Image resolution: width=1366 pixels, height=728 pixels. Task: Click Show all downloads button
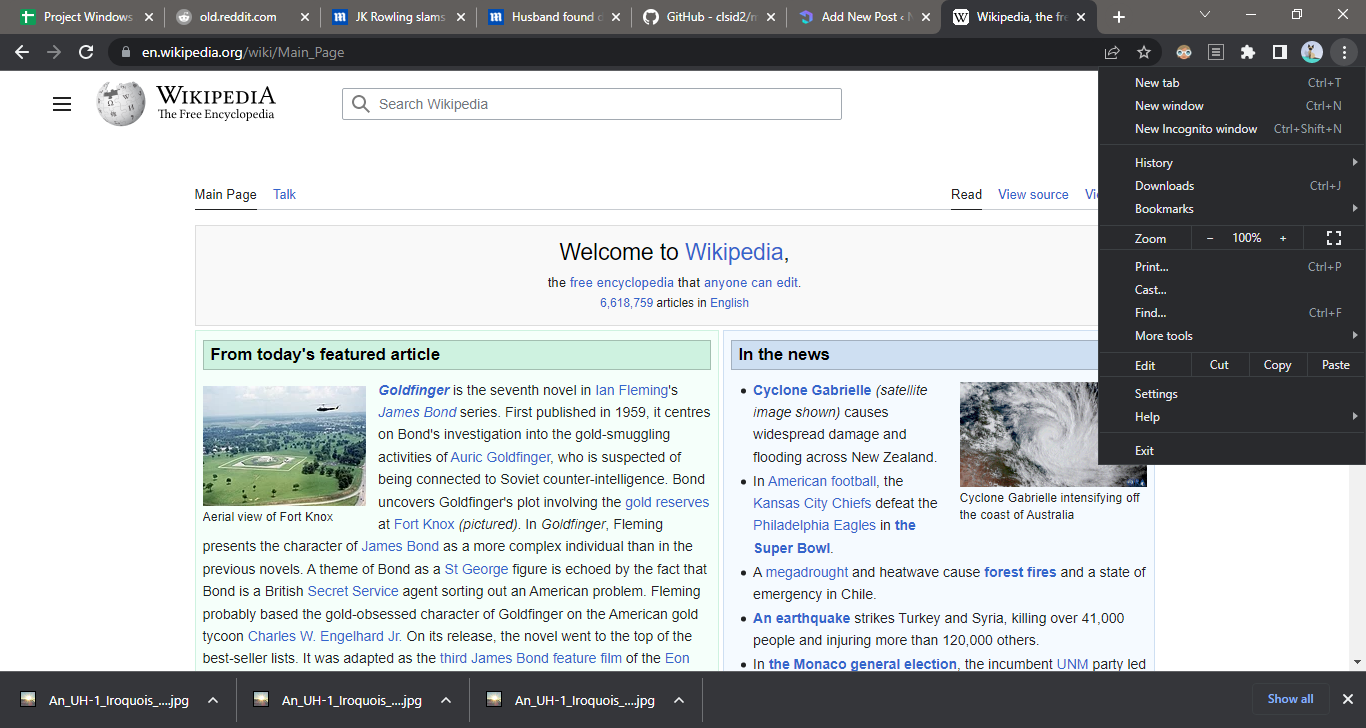1290,699
